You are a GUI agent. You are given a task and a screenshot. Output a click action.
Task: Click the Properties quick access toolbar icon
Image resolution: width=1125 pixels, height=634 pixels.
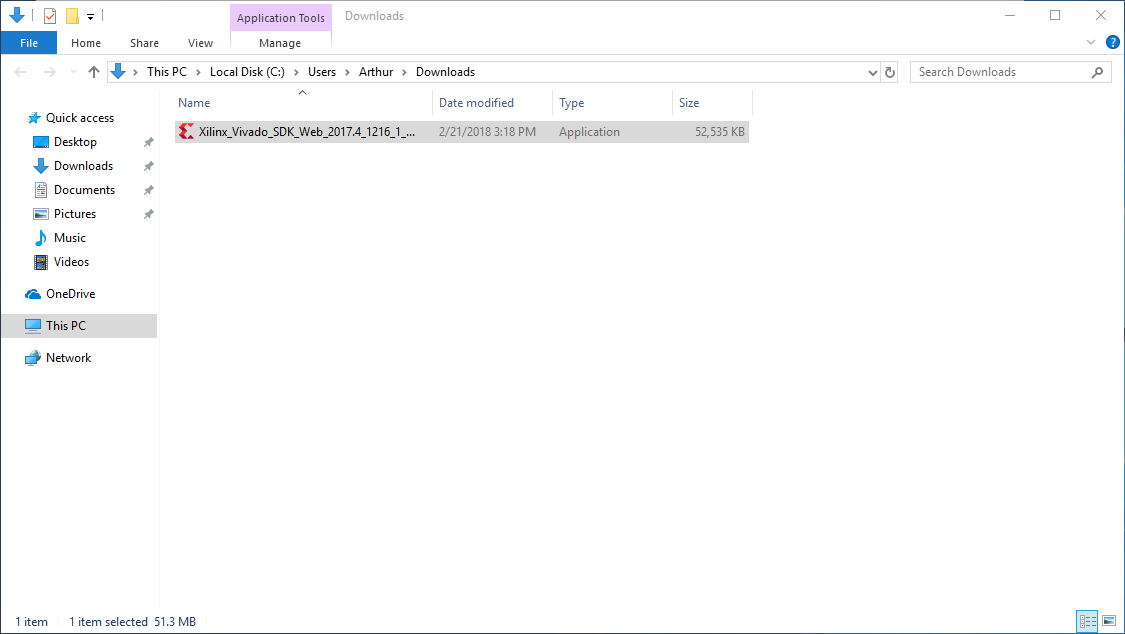pyautogui.click(x=50, y=15)
